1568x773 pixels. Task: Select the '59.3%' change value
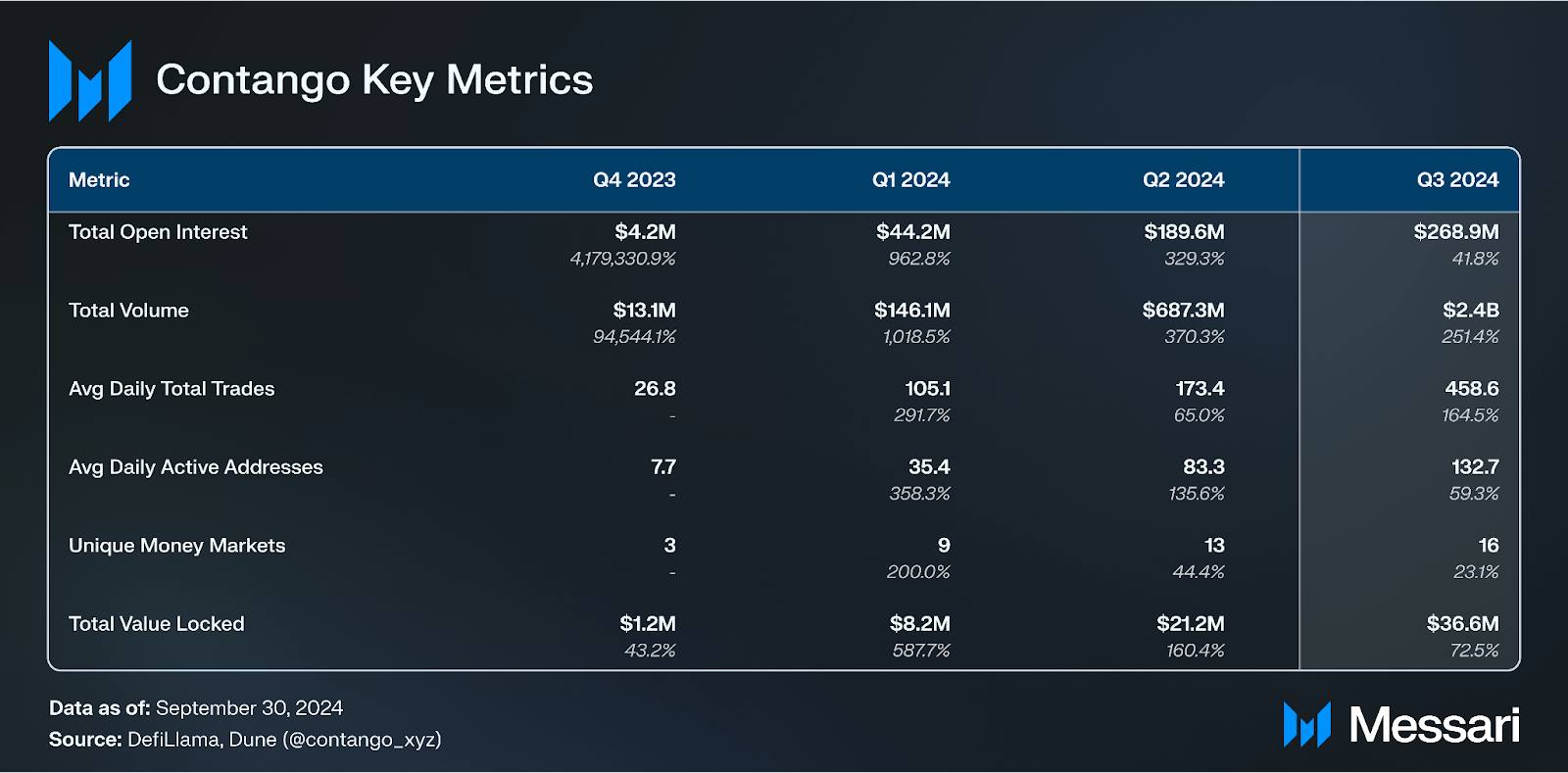[1474, 494]
